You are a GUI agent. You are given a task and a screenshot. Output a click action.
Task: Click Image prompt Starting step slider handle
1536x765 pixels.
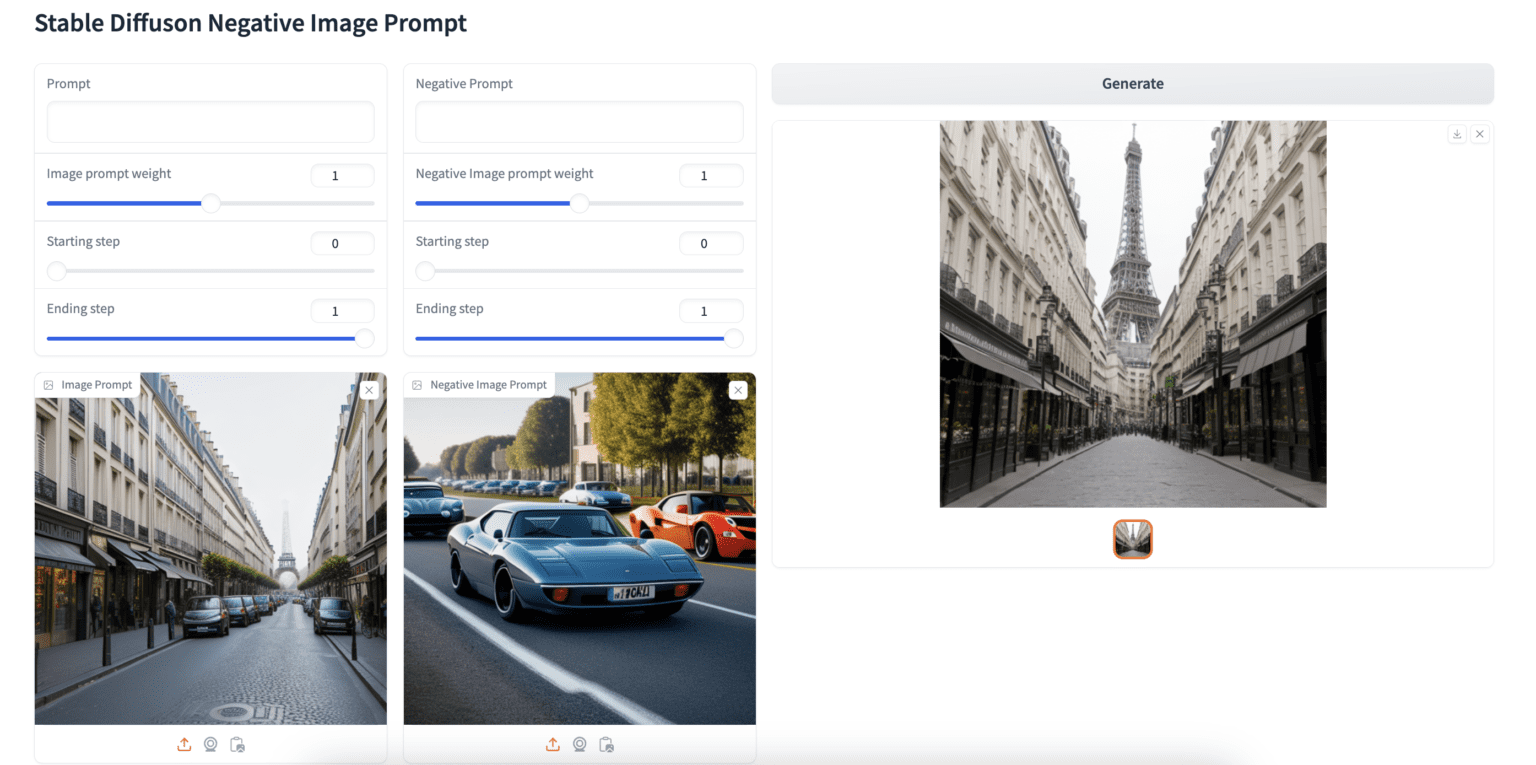click(56, 271)
